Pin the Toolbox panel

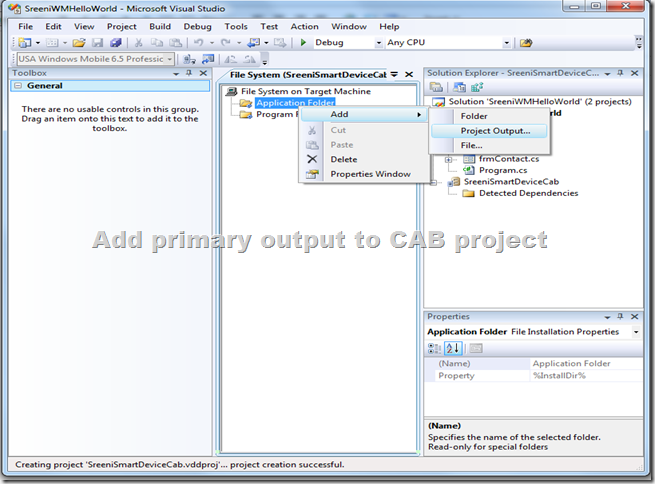pyautogui.click(x=189, y=73)
